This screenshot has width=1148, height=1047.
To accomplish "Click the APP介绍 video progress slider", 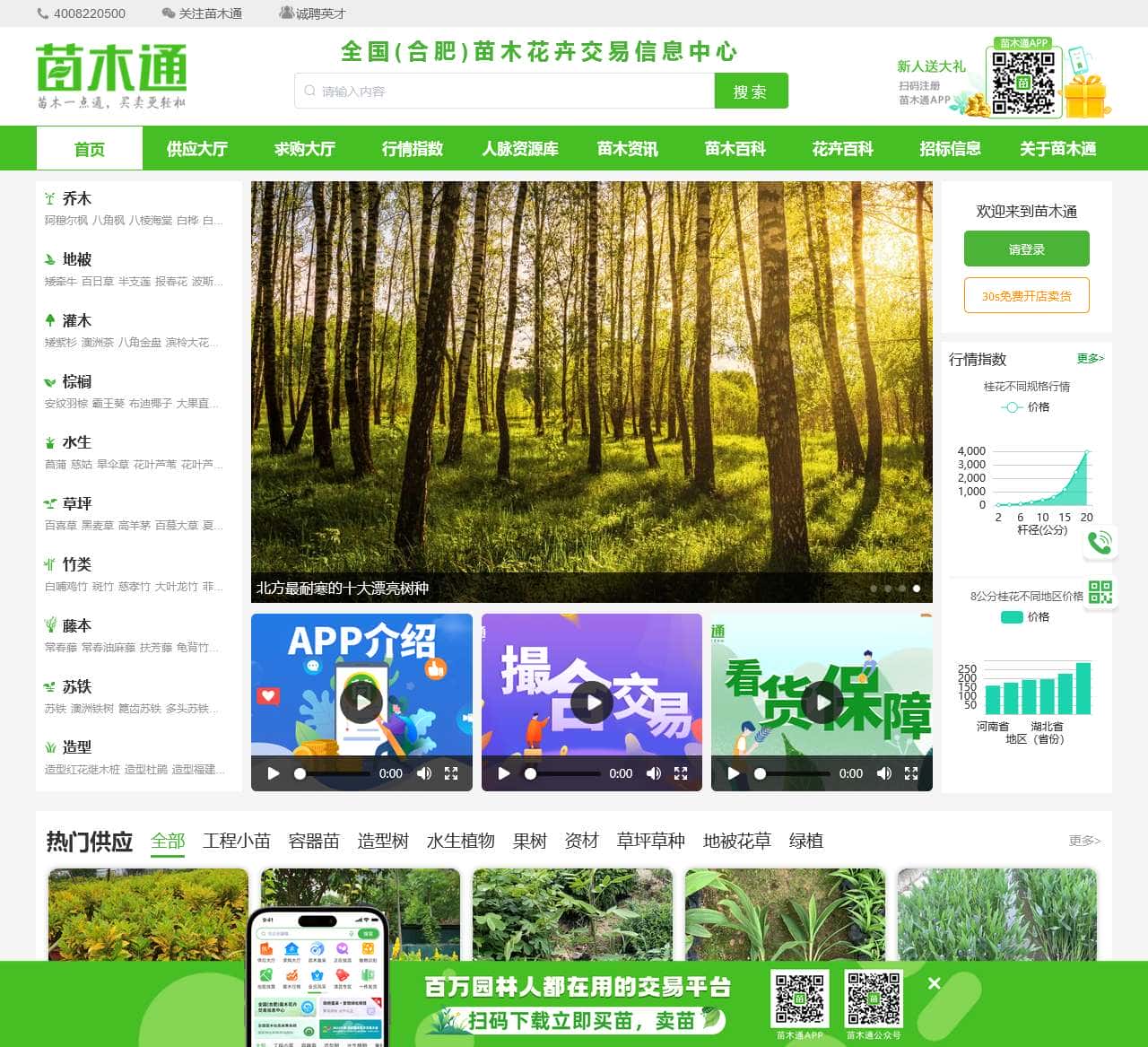I will pyautogui.click(x=332, y=773).
